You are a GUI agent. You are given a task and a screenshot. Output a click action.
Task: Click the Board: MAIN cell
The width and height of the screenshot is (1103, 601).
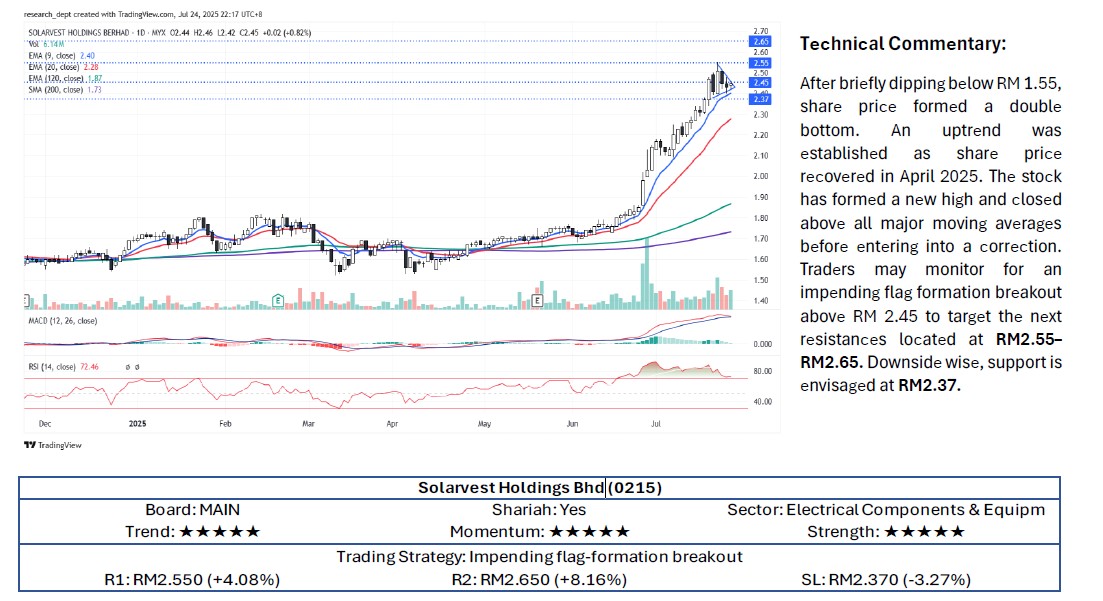pos(192,510)
